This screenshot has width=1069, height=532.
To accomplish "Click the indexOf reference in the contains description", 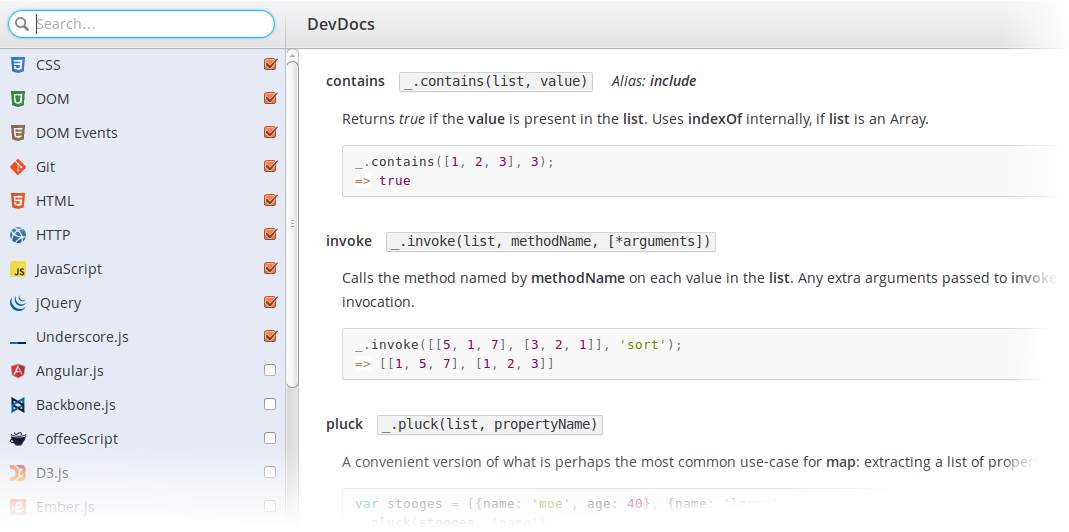I will coord(716,119).
